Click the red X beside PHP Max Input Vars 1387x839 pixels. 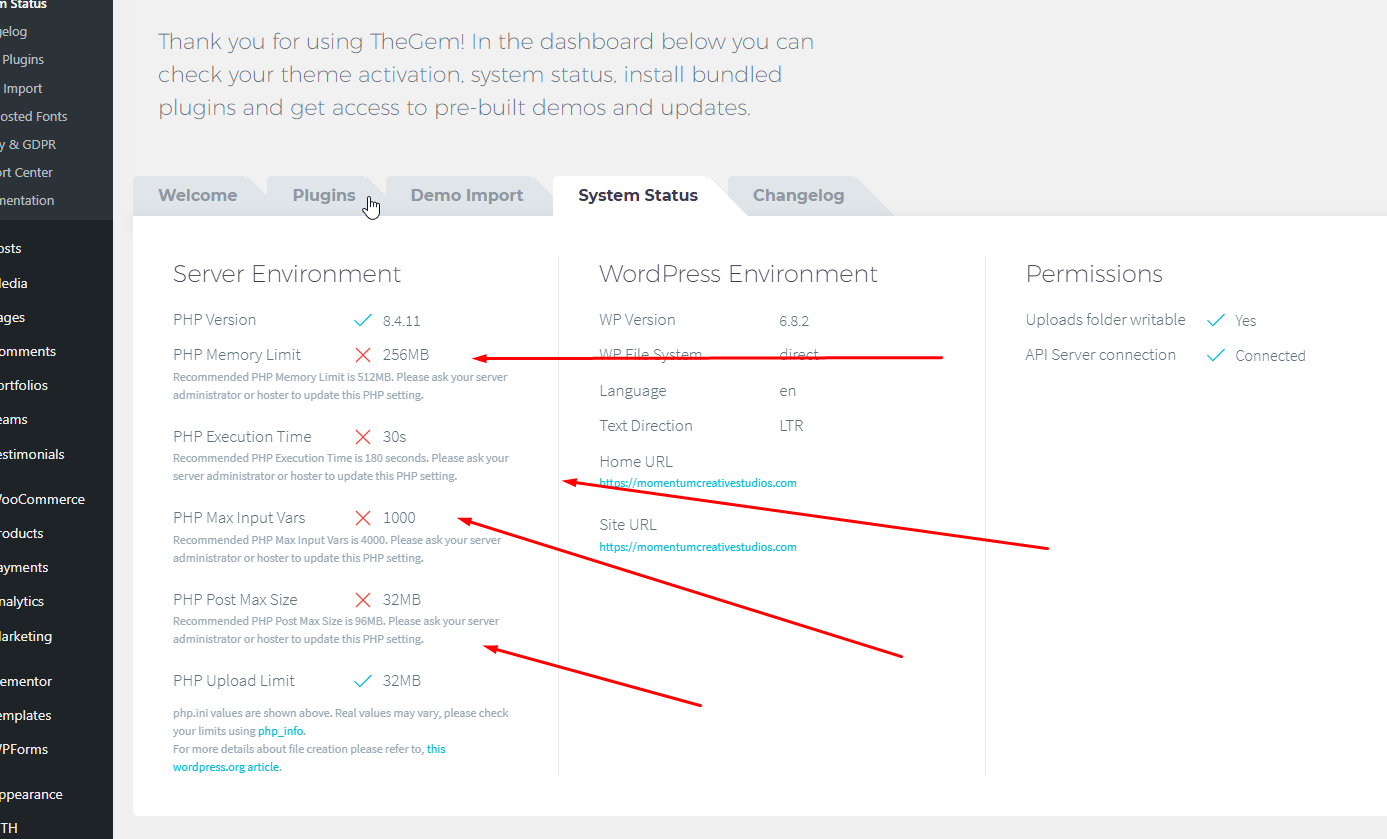click(x=363, y=518)
